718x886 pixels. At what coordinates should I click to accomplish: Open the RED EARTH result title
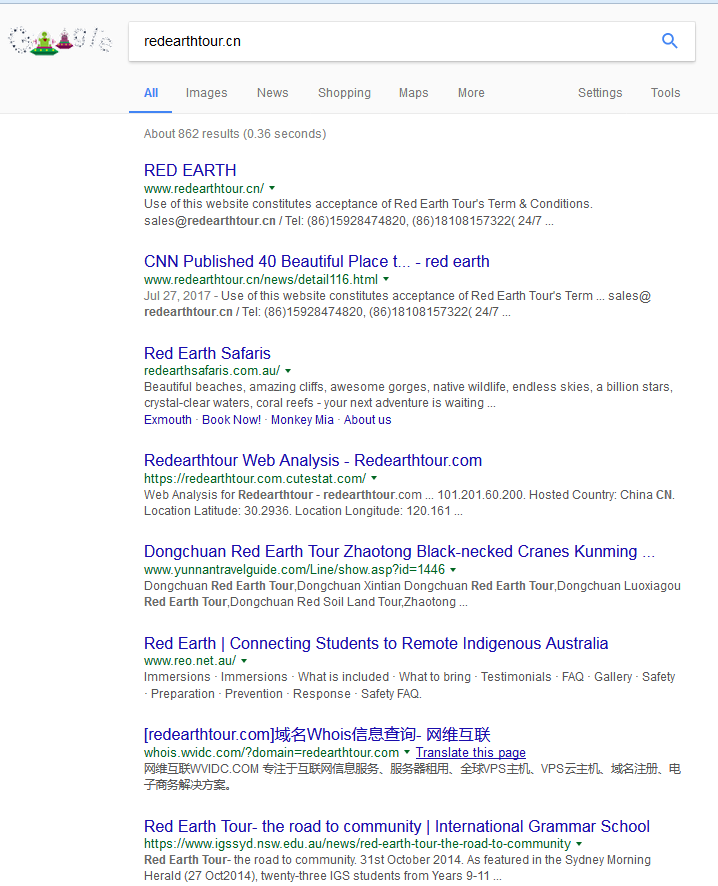point(190,170)
